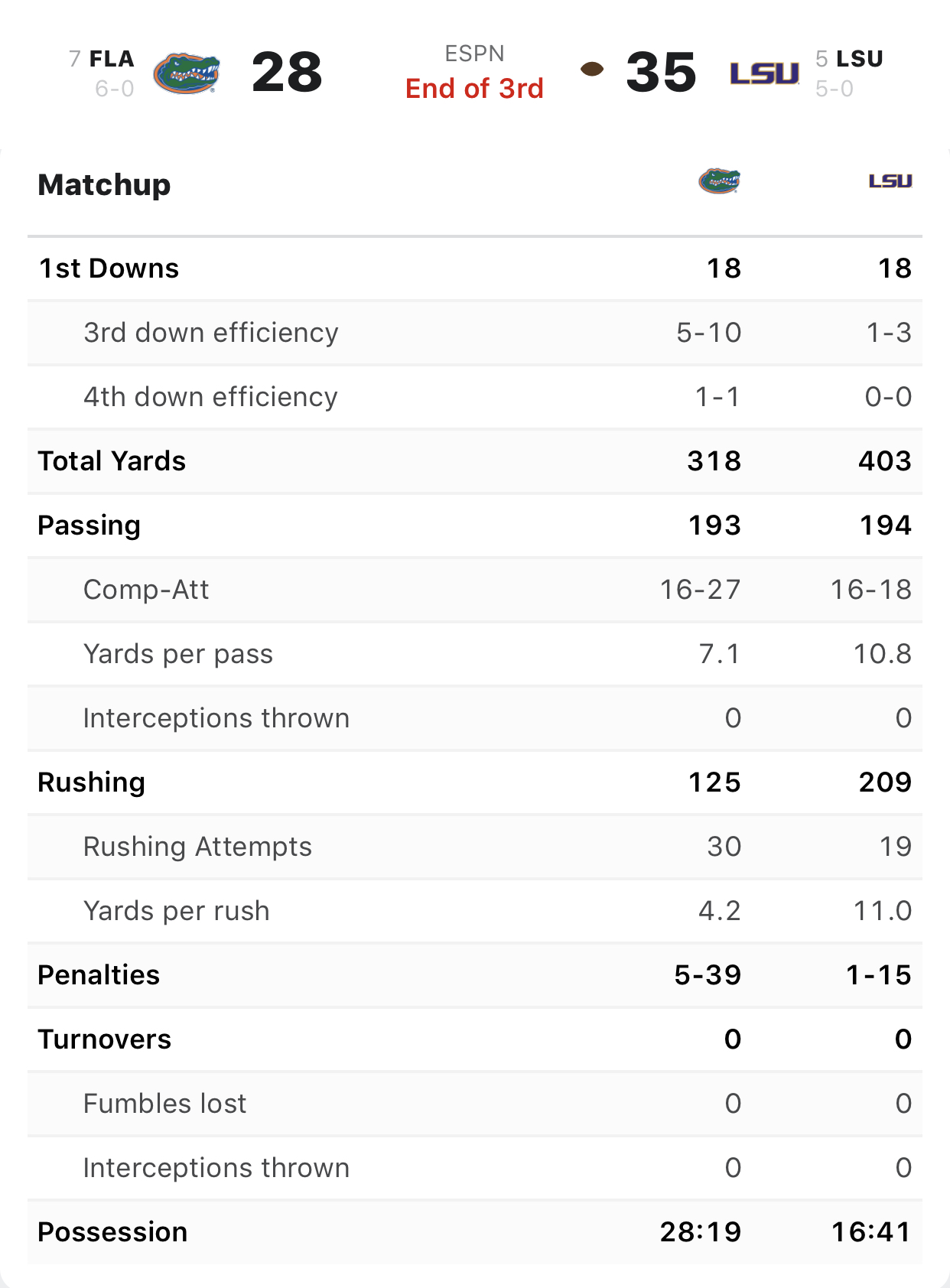The image size is (950, 1288).
Task: Select the Total Yards stat row
Action: (x=475, y=461)
